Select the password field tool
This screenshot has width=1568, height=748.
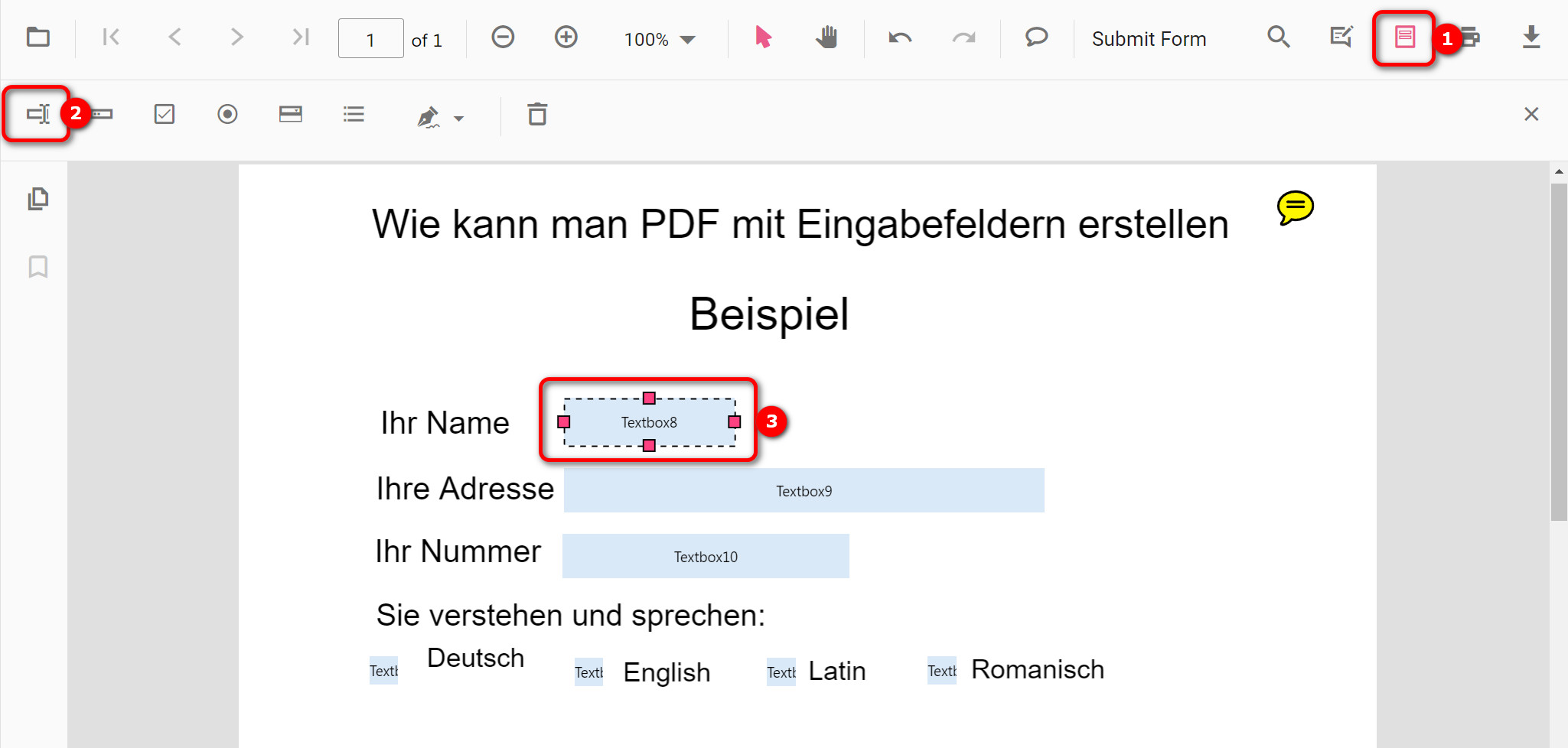point(102,114)
